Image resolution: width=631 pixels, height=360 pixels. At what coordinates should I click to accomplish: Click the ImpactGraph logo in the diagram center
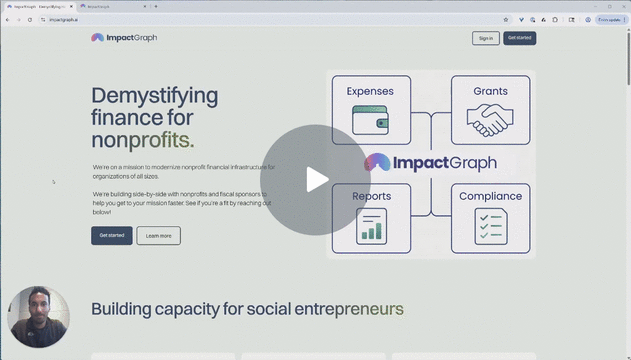click(x=431, y=163)
